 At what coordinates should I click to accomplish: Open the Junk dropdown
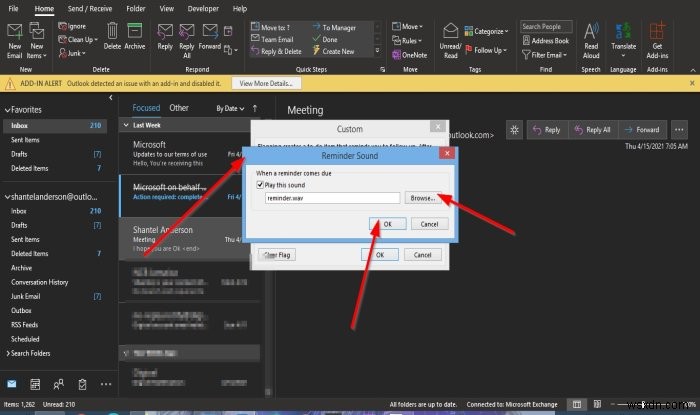(x=72, y=53)
